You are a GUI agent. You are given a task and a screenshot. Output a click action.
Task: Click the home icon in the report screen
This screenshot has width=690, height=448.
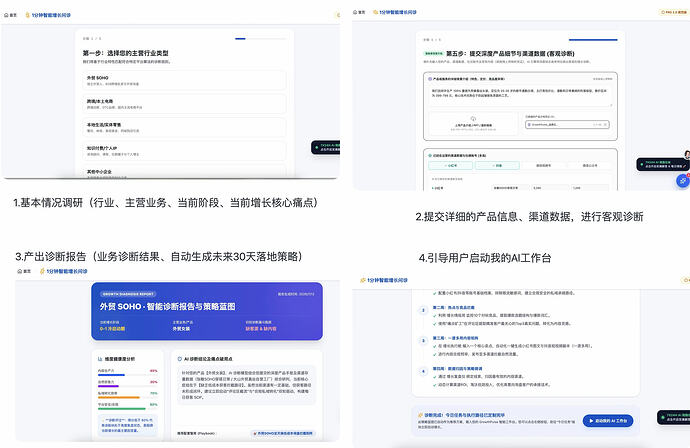coord(19,271)
